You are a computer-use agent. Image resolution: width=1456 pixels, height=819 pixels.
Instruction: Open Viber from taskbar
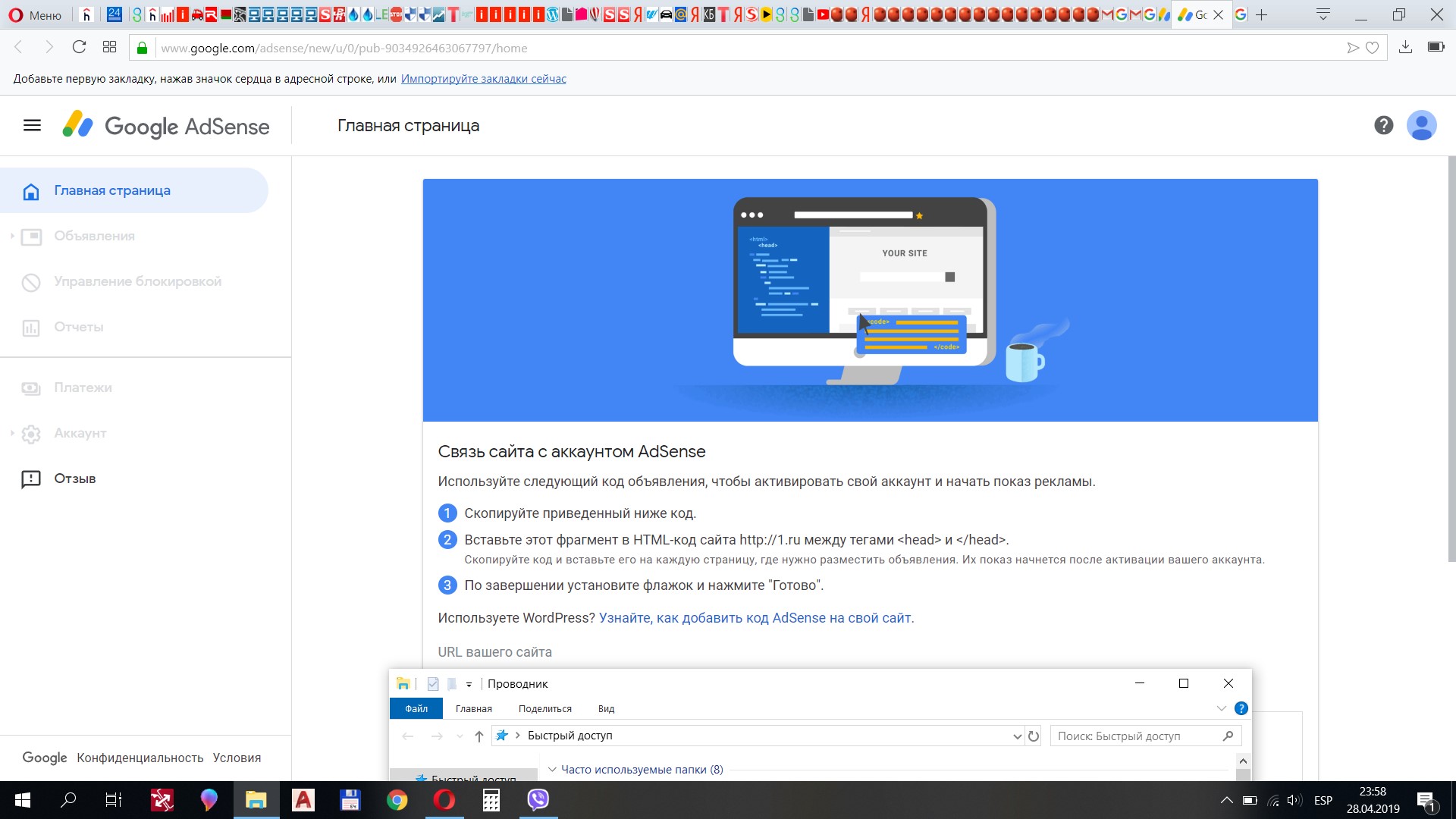538,800
